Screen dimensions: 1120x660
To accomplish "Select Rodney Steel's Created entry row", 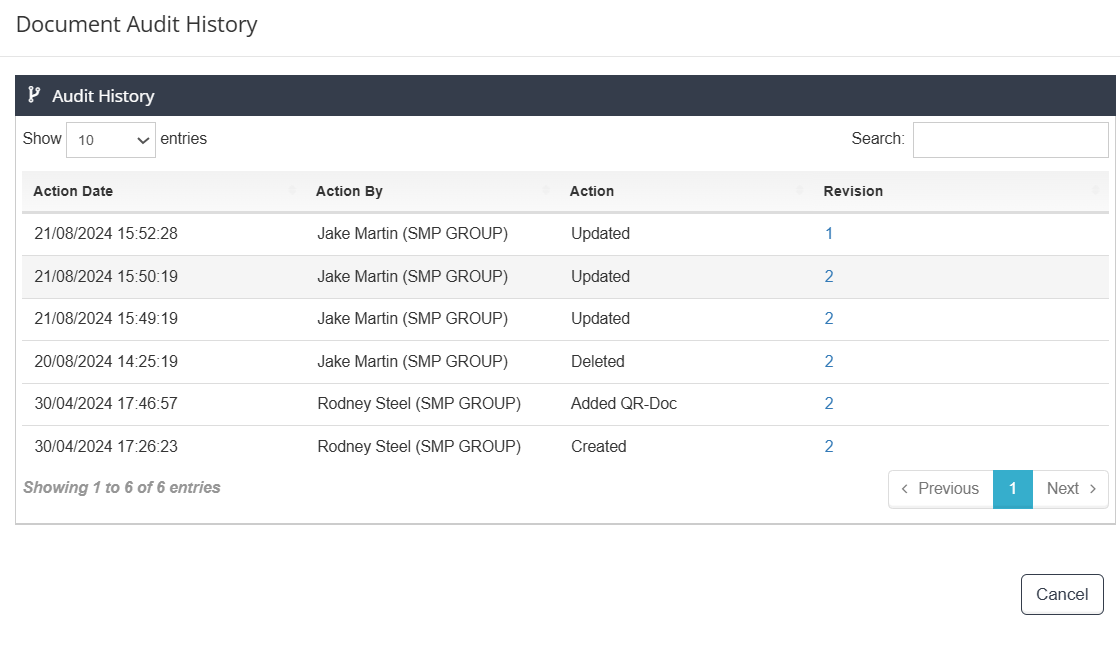I will (419, 447).
